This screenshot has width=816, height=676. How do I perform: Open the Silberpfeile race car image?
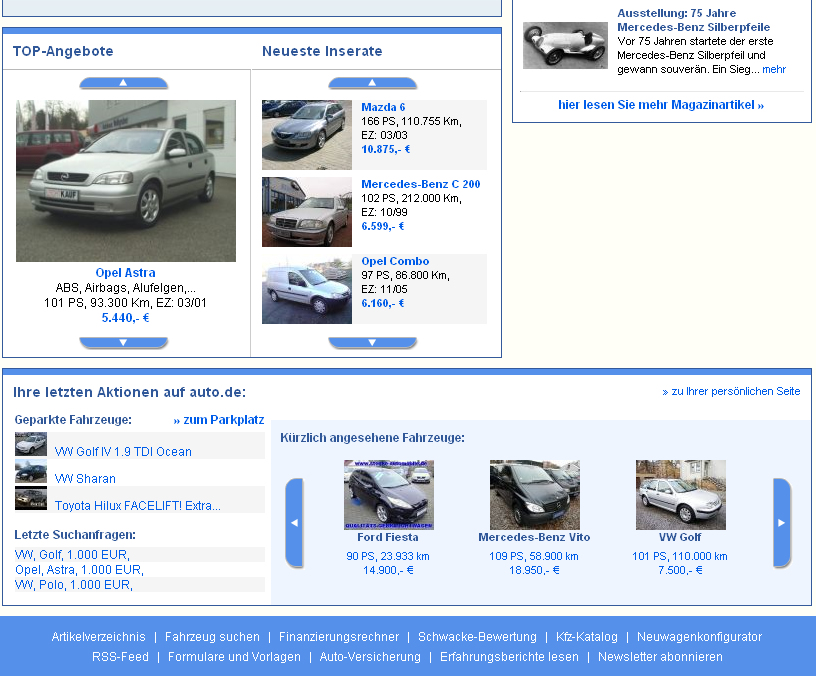[565, 45]
